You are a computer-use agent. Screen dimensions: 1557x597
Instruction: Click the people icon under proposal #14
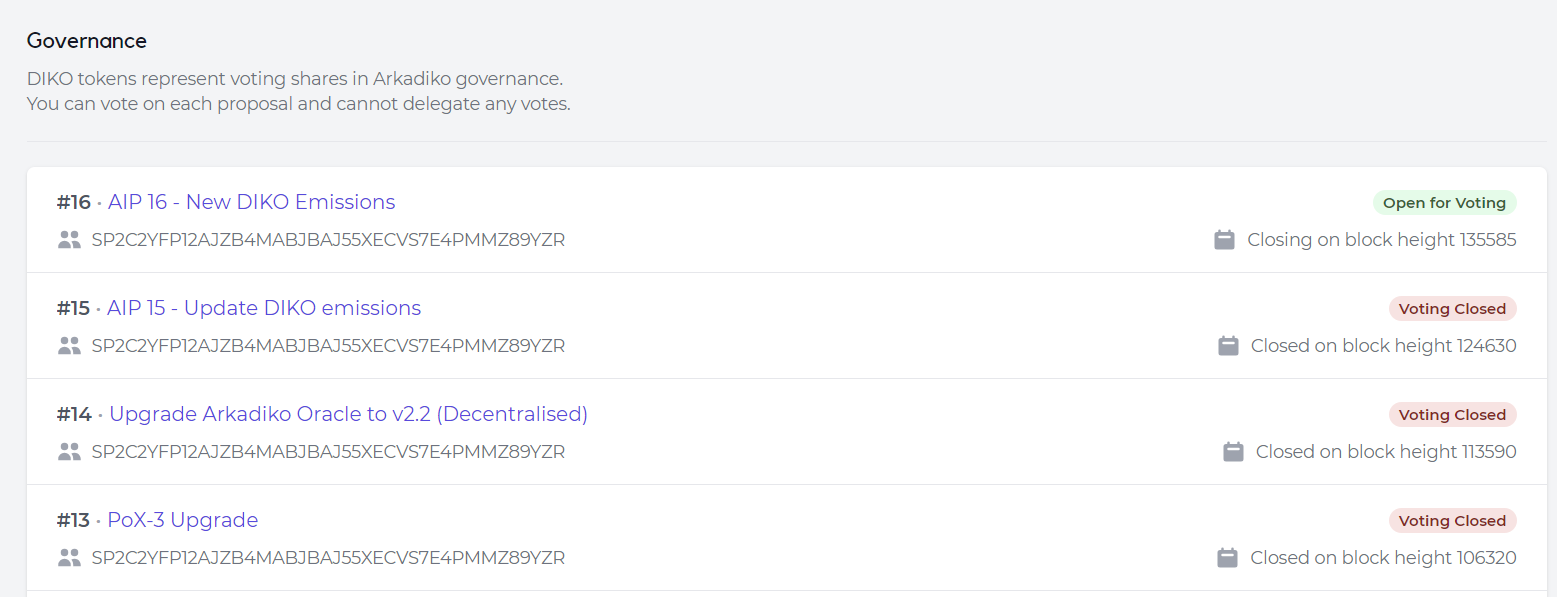point(69,452)
